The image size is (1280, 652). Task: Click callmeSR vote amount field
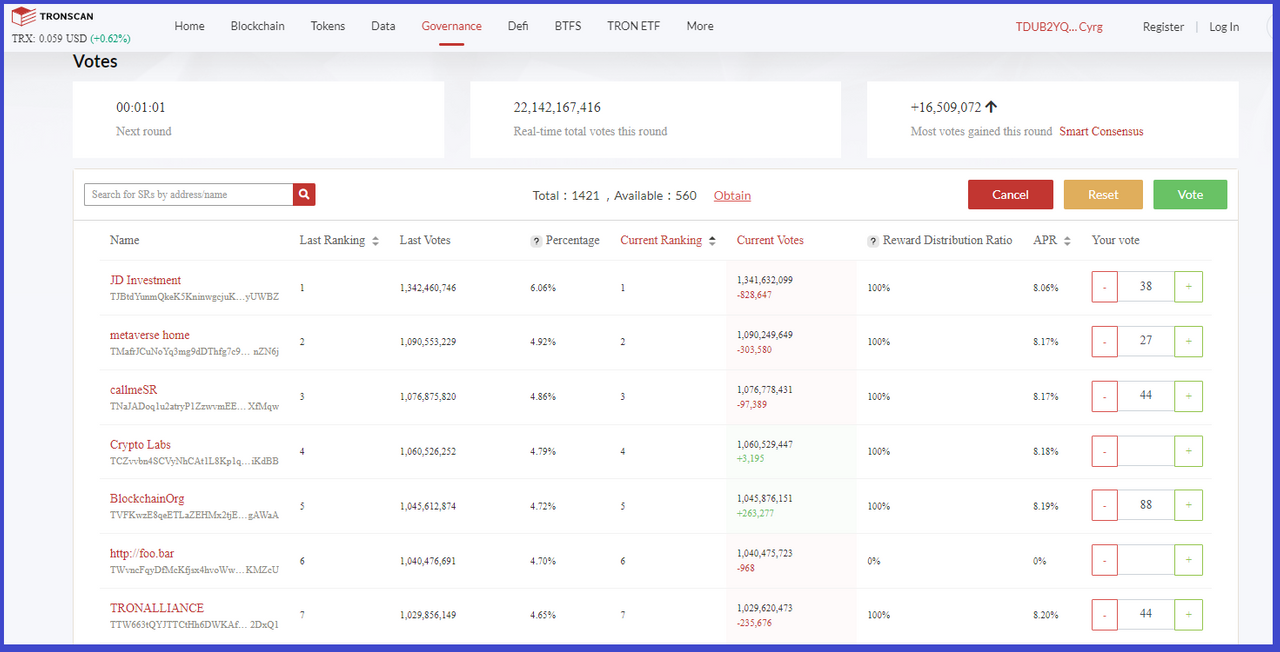pyautogui.click(x=1146, y=396)
